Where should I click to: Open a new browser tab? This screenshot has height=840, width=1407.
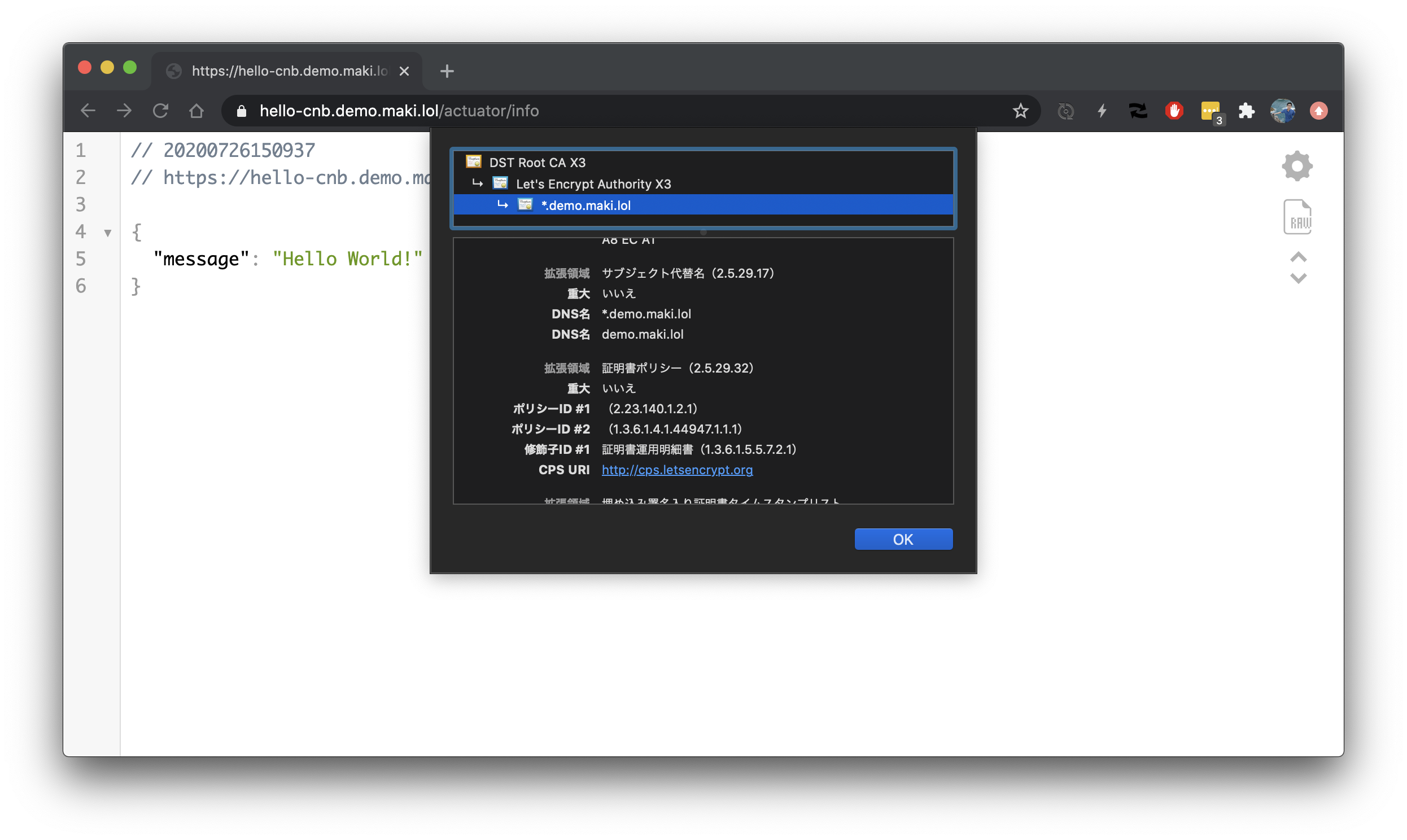447,71
